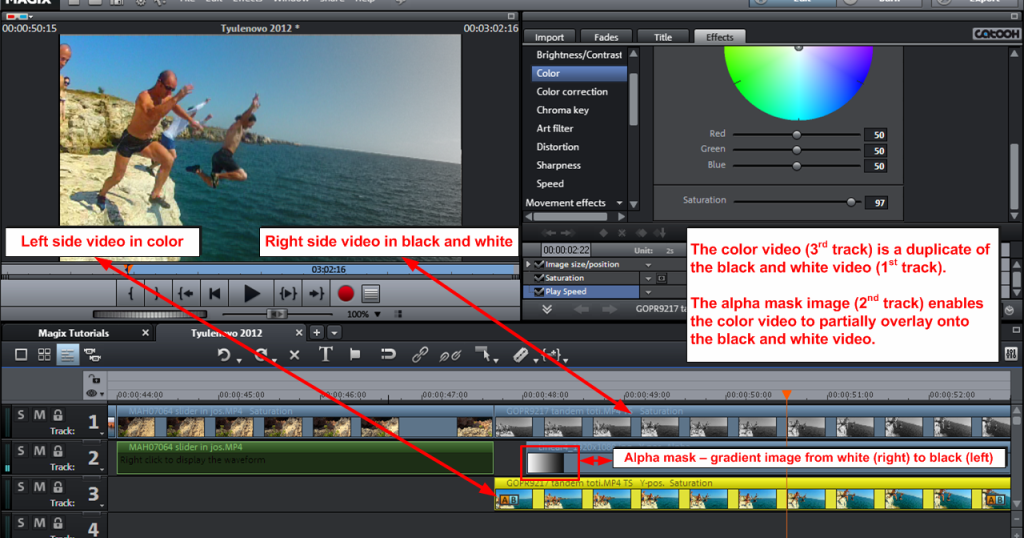Viewport: 1024px width, 538px height.
Task: Start playback with the Play button
Action: [x=251, y=294]
